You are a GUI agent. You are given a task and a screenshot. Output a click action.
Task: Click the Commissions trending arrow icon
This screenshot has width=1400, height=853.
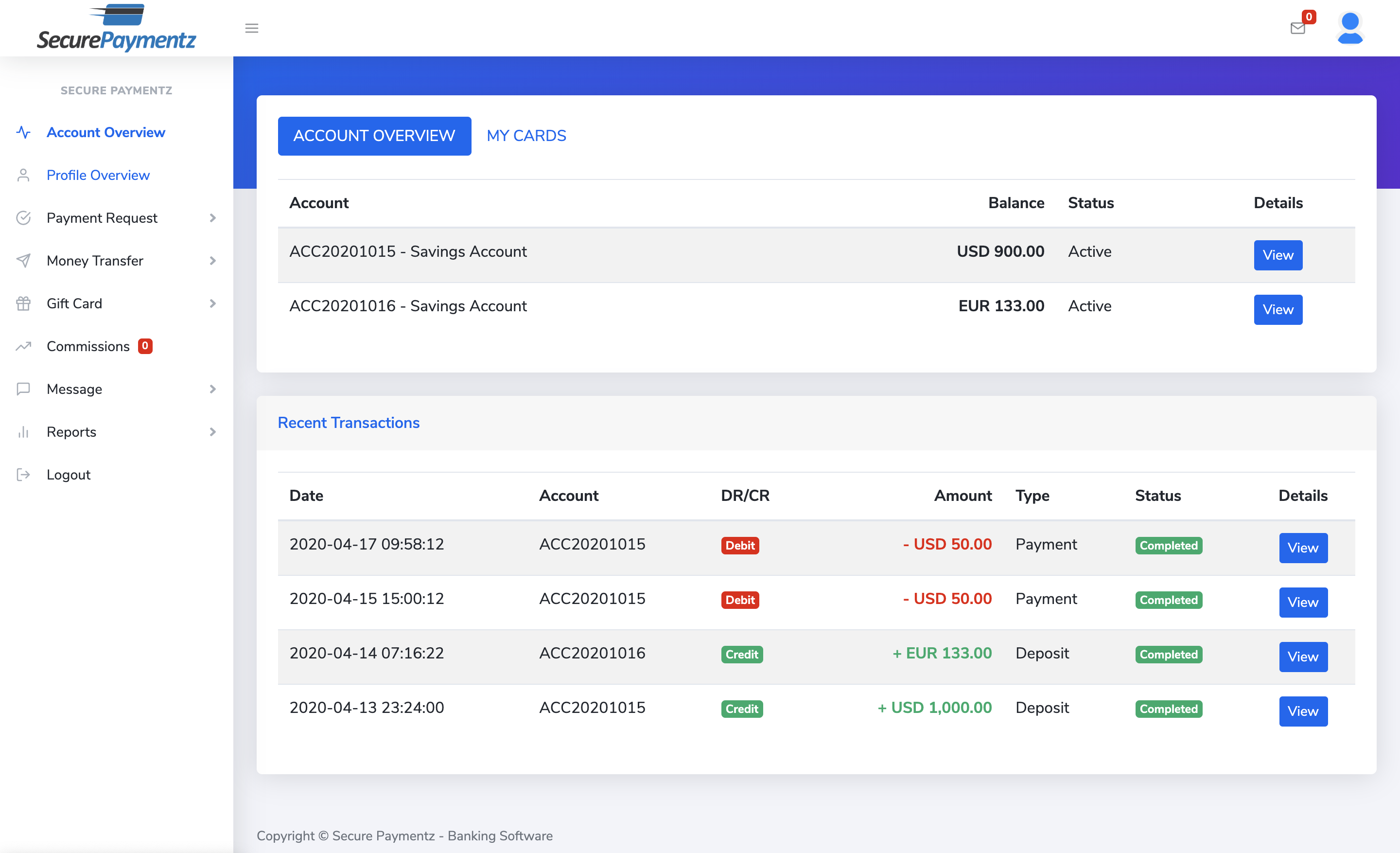23,346
